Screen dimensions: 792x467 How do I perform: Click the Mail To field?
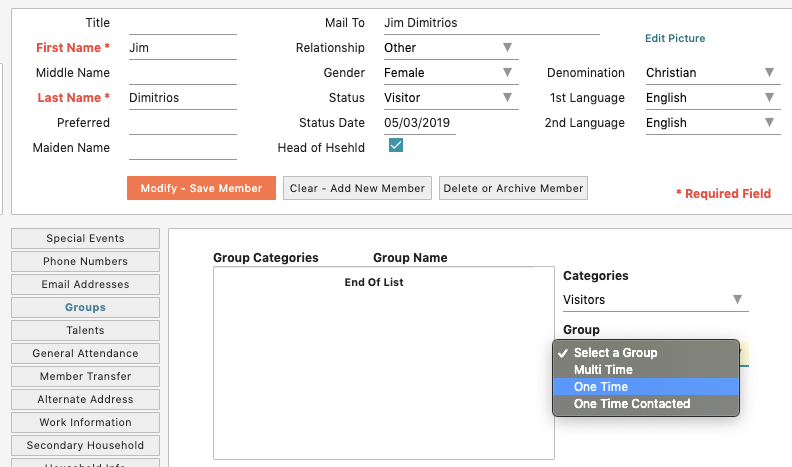[492, 23]
